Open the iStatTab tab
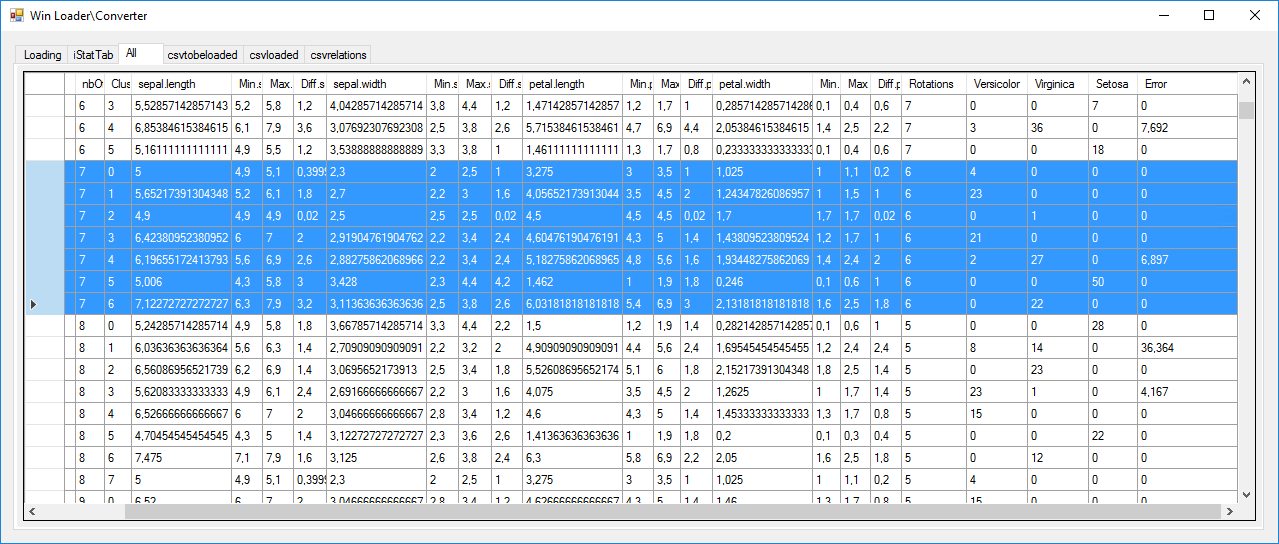 tap(93, 55)
